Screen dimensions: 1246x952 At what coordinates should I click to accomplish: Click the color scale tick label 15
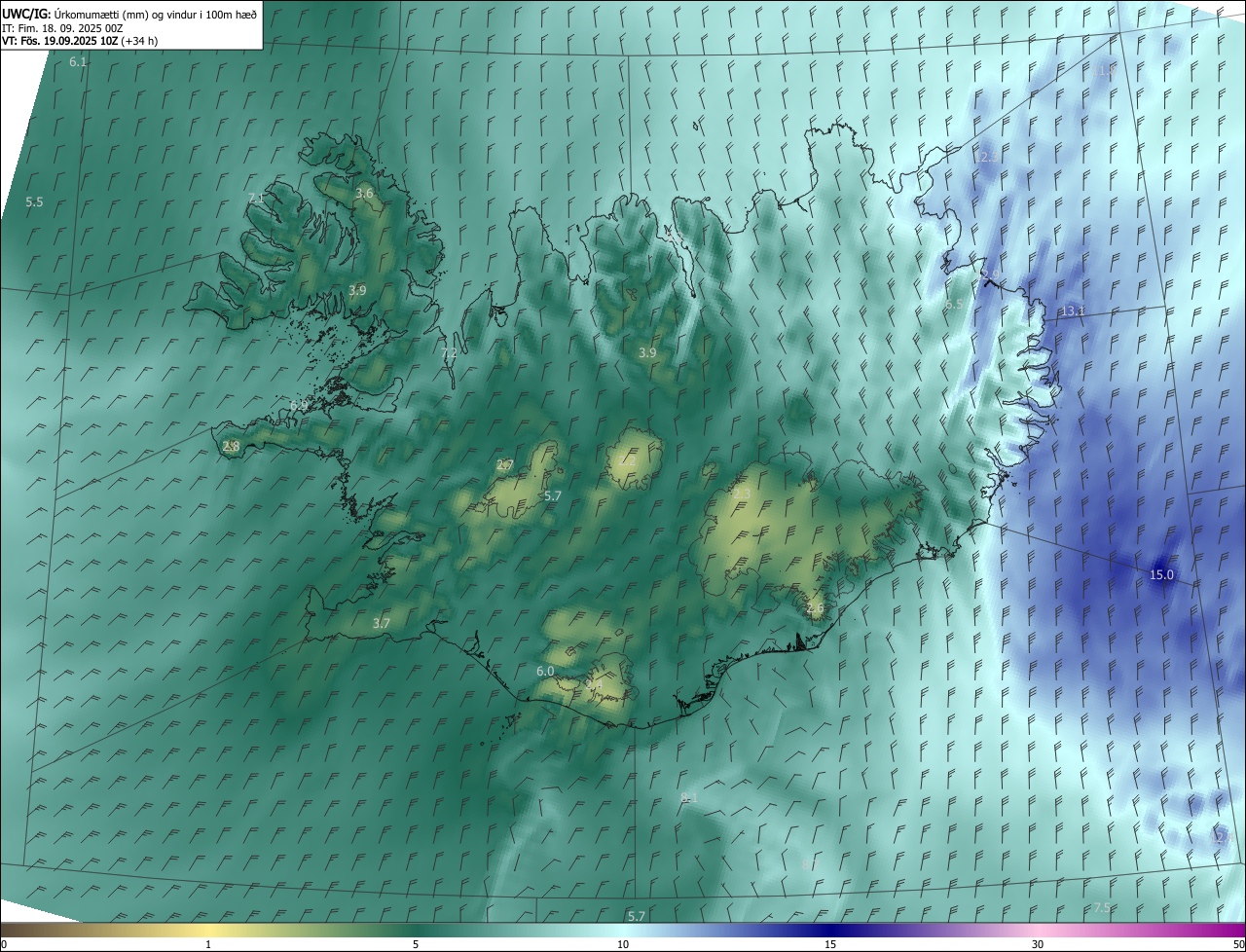[830, 944]
